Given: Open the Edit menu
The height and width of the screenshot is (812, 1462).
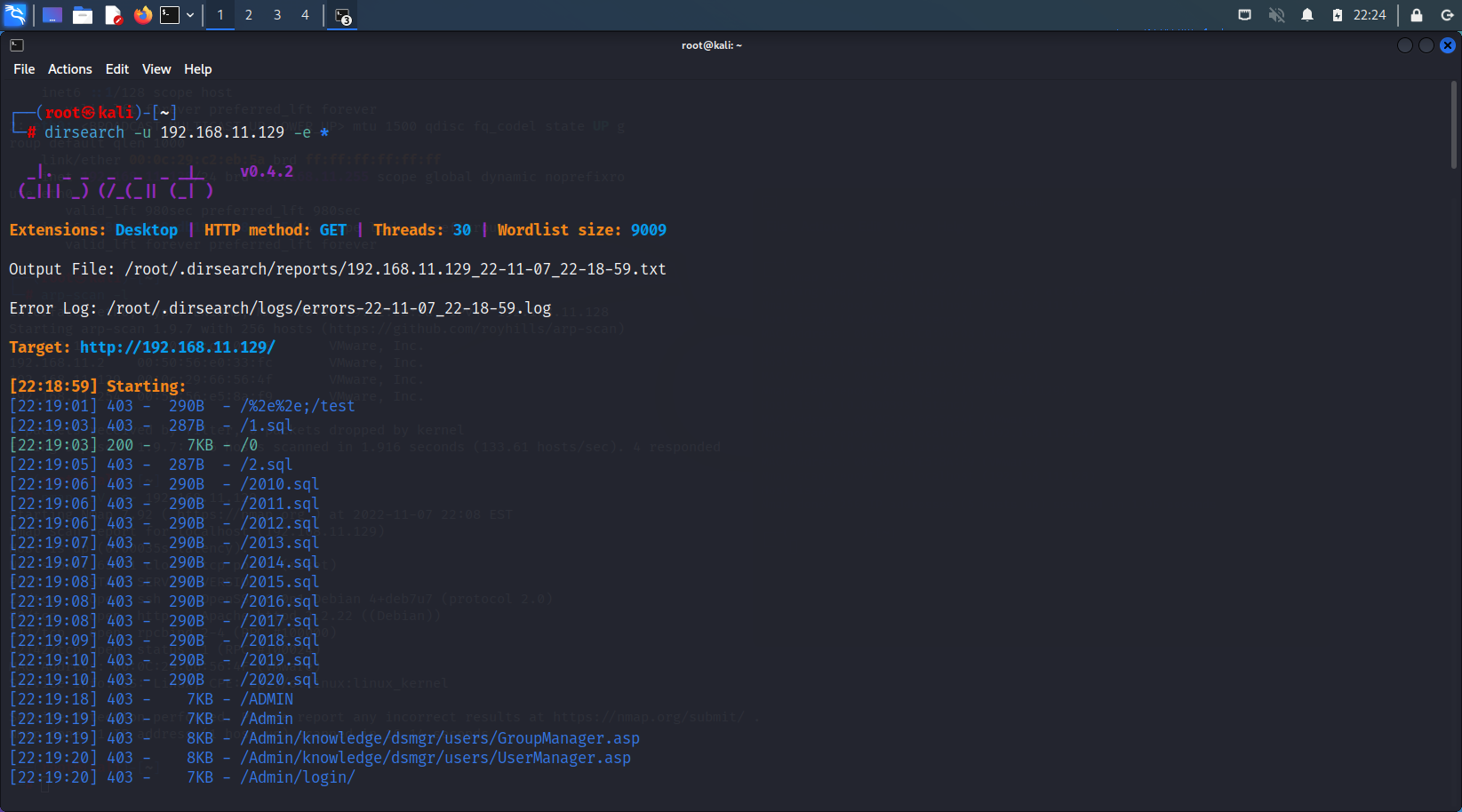Looking at the screenshot, I should point(117,69).
